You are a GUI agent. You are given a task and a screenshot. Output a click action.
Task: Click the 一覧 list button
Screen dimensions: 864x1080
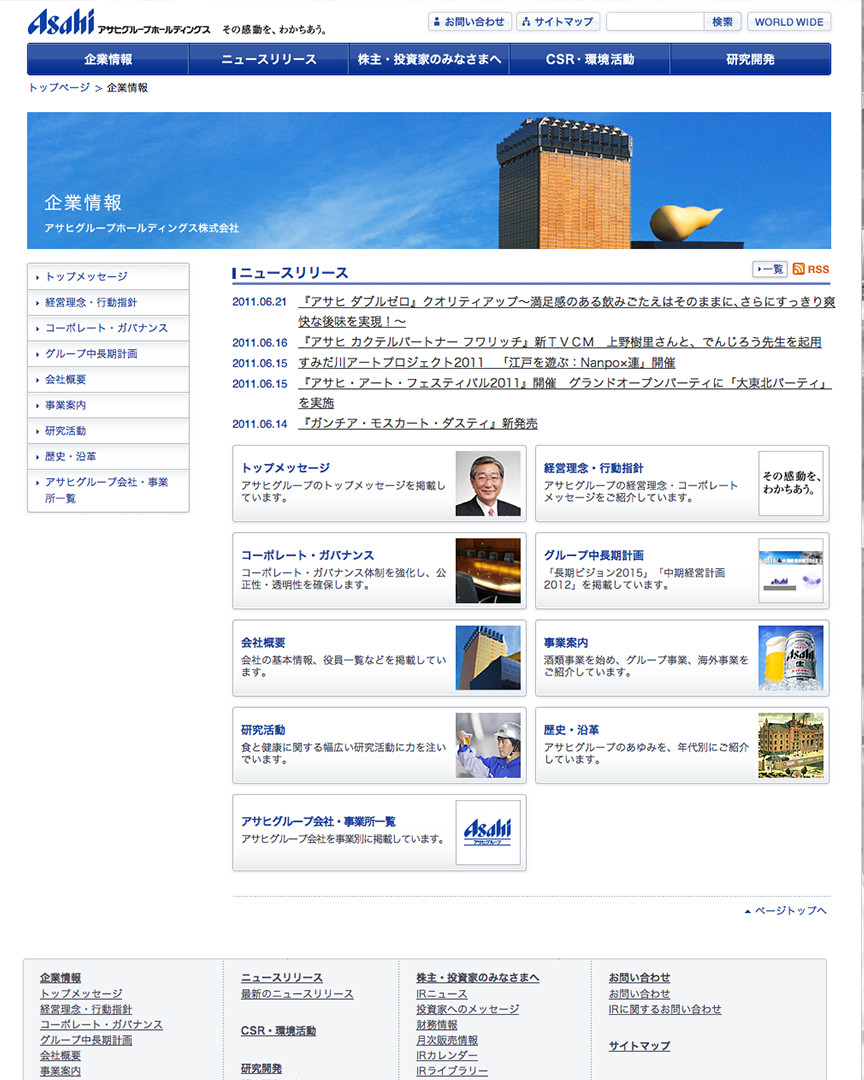point(770,269)
